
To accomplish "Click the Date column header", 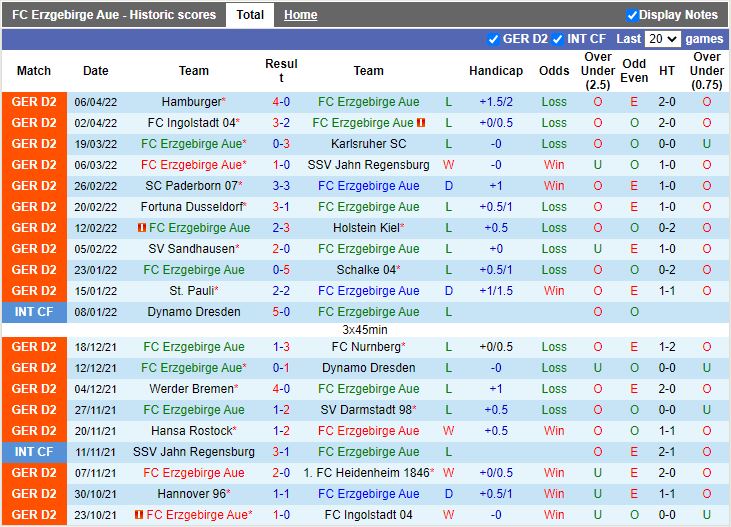I will pos(96,70).
